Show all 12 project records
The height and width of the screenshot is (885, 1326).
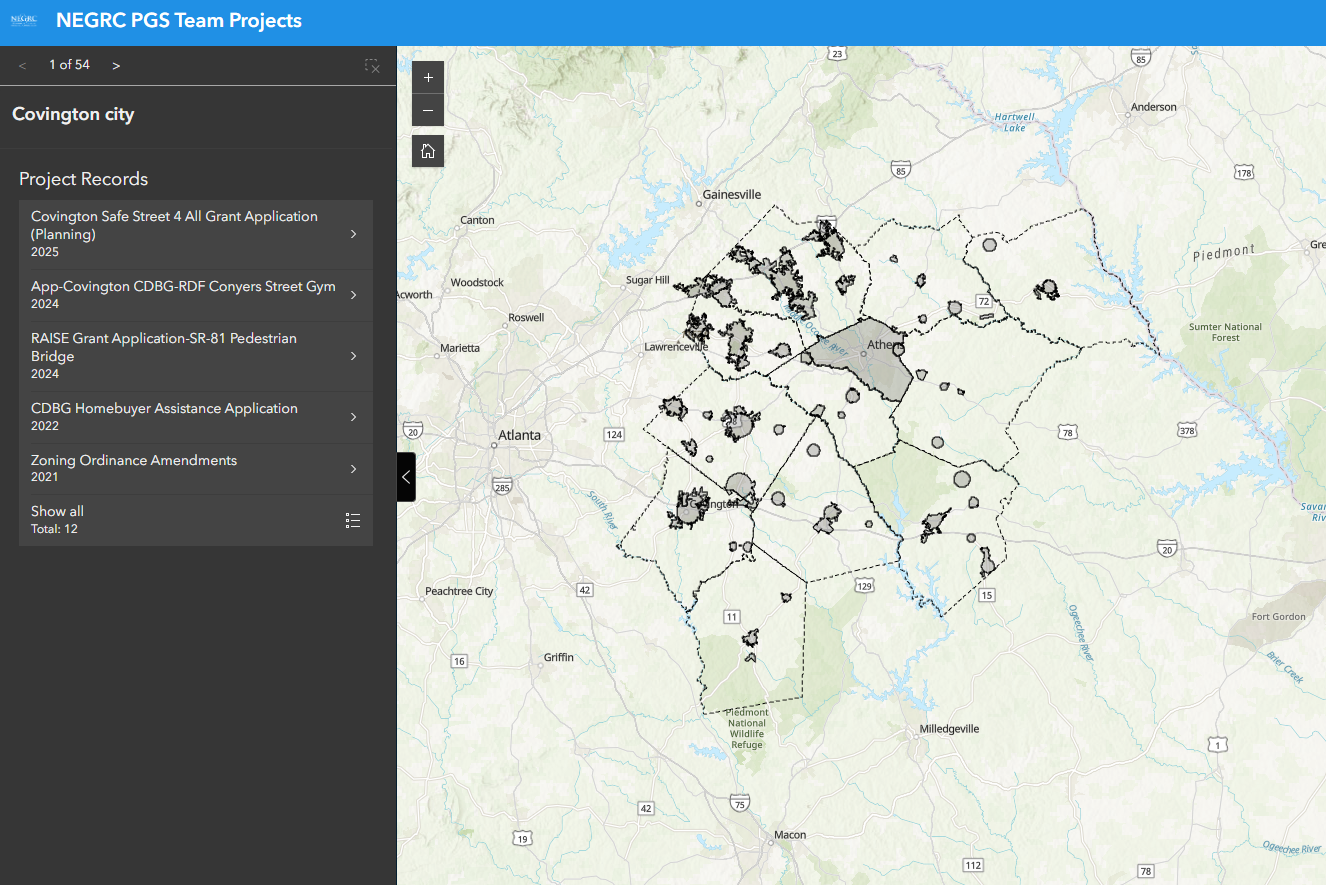(58, 519)
